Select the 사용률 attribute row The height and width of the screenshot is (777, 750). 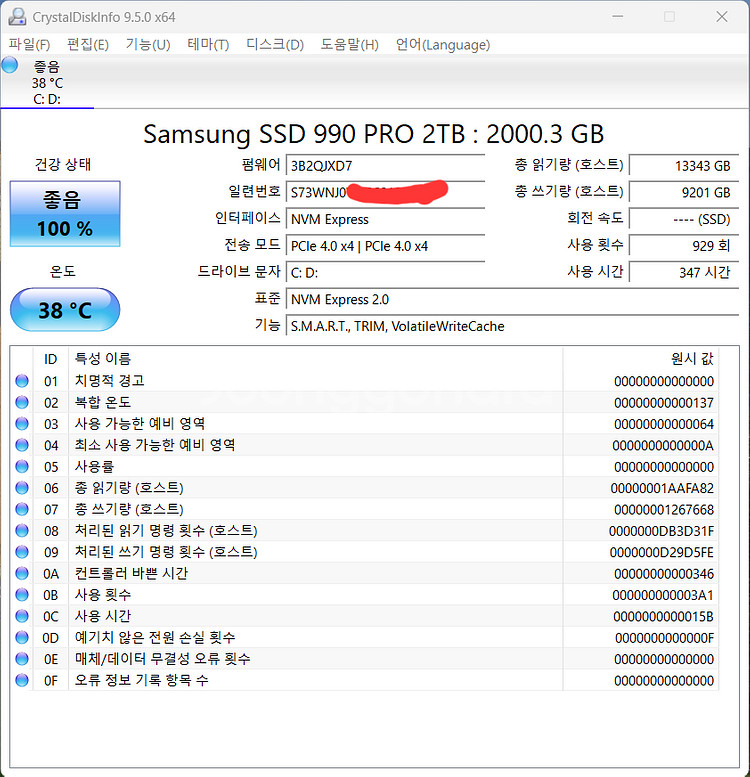(x=365, y=466)
